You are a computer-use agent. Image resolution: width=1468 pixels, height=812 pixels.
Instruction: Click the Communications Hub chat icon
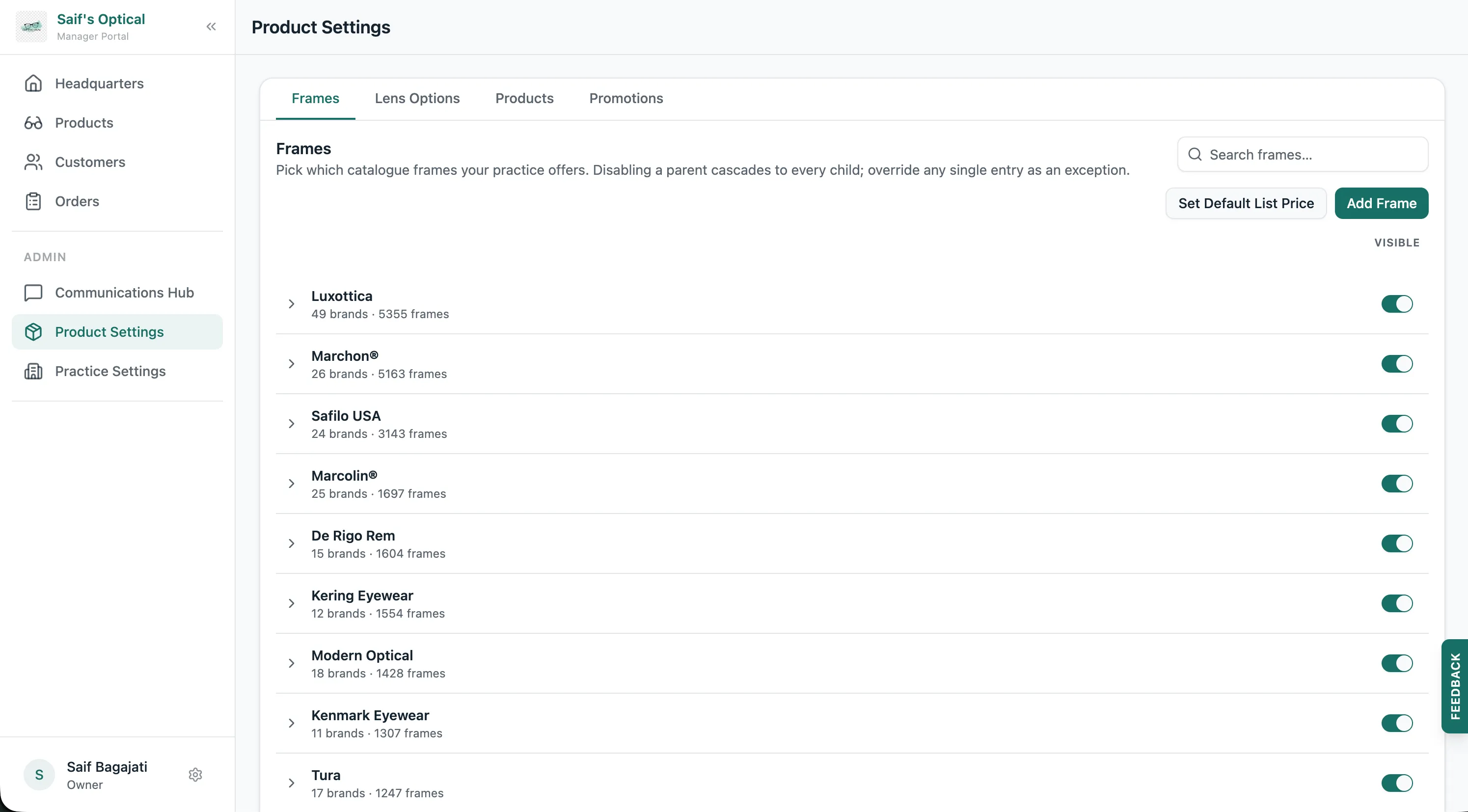tap(33, 292)
